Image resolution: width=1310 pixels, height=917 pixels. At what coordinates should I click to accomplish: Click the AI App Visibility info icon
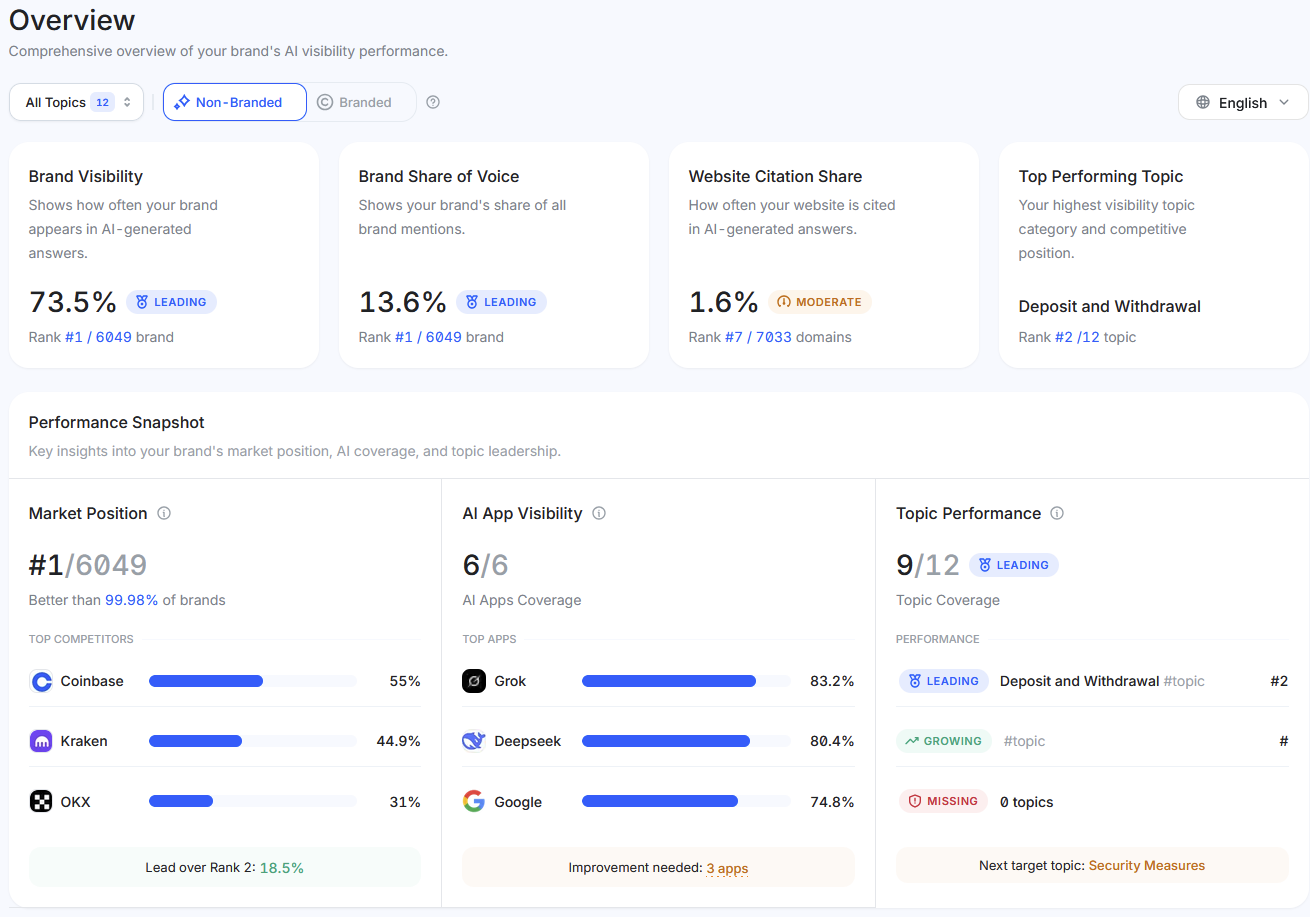[x=599, y=513]
